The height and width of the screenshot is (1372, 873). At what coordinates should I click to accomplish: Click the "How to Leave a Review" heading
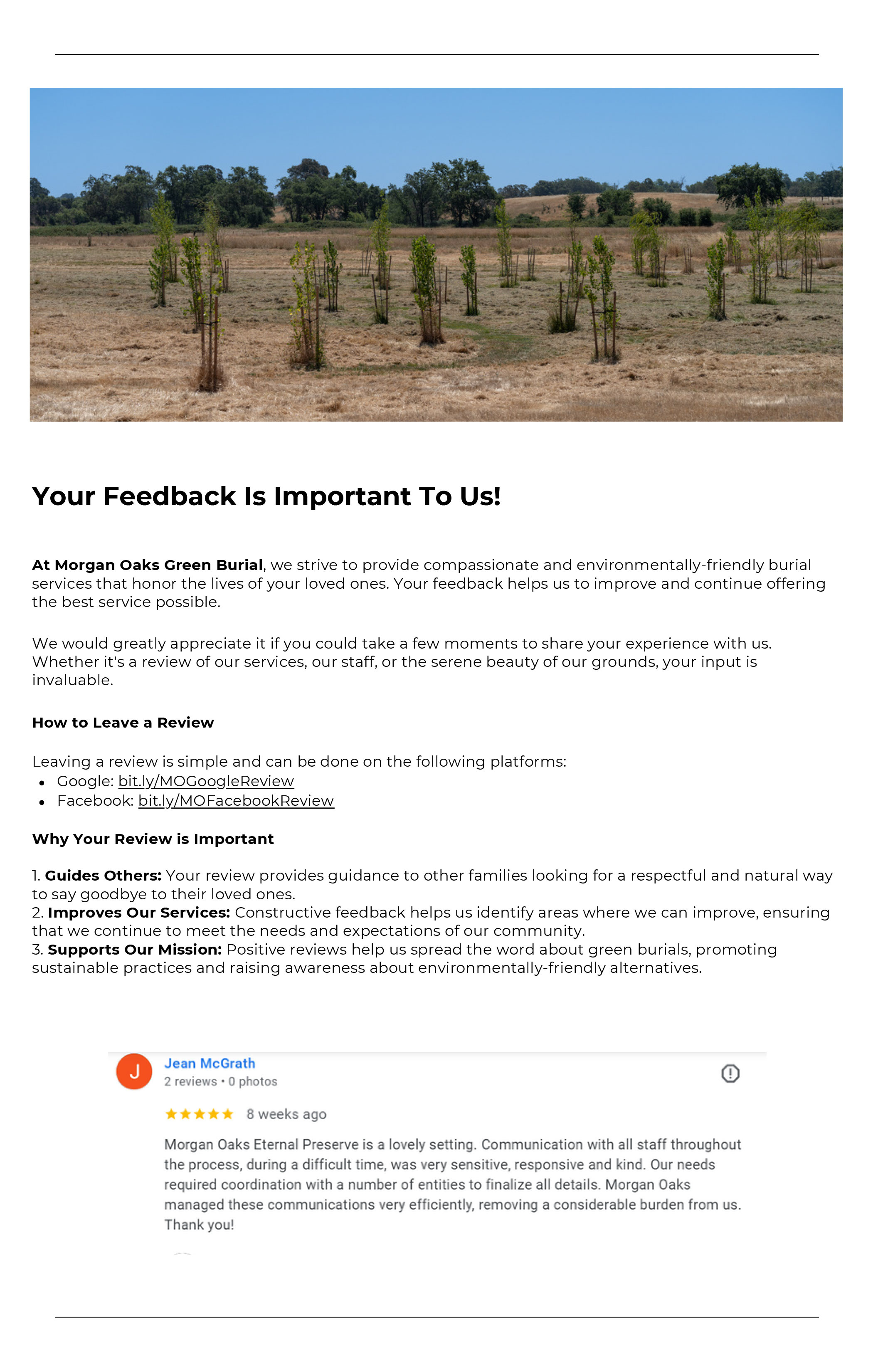123,723
